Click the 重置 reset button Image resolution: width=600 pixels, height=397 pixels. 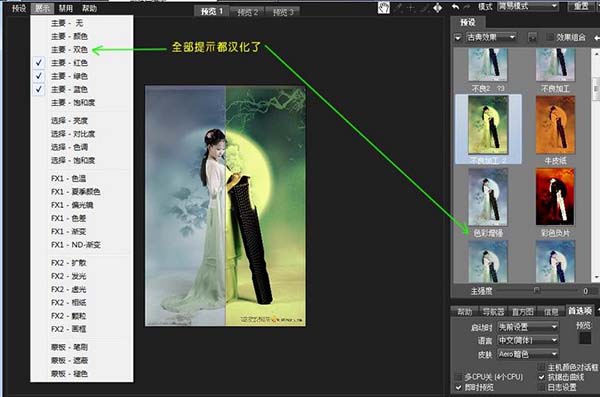click(x=581, y=7)
